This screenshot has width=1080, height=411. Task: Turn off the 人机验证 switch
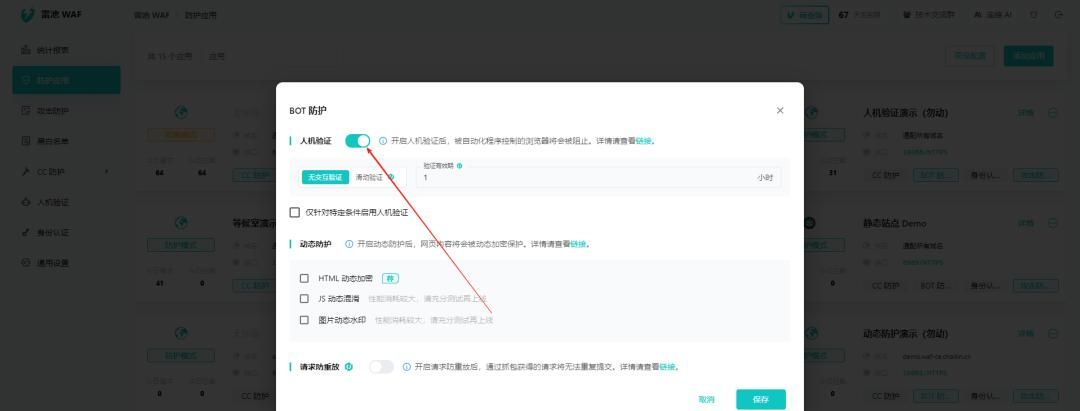coord(357,141)
